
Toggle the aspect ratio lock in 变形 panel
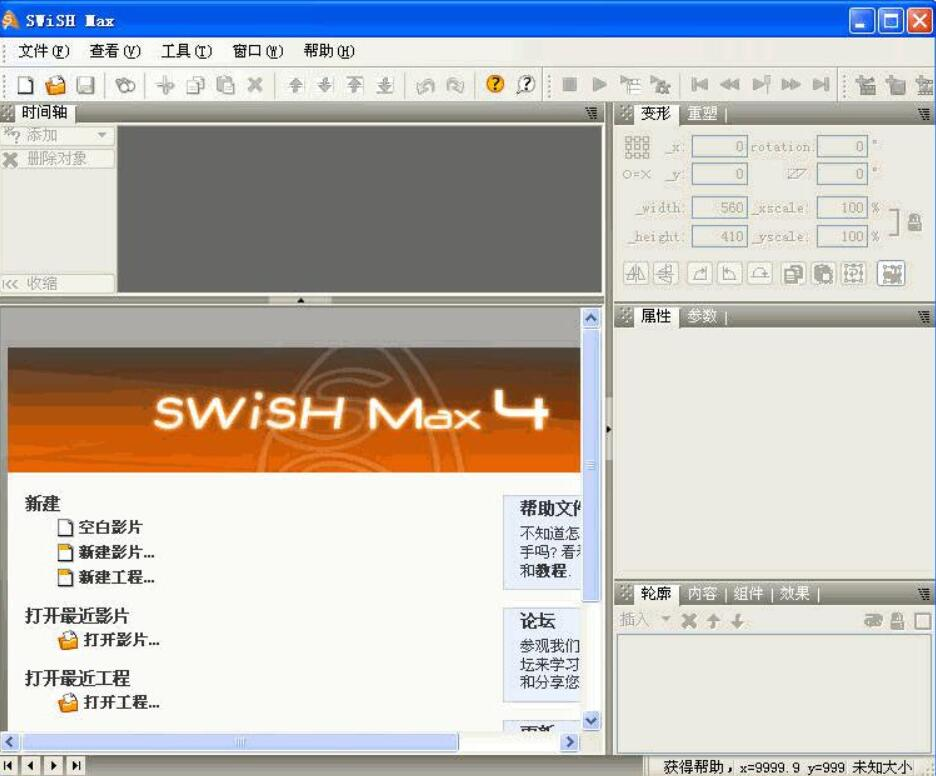point(915,223)
